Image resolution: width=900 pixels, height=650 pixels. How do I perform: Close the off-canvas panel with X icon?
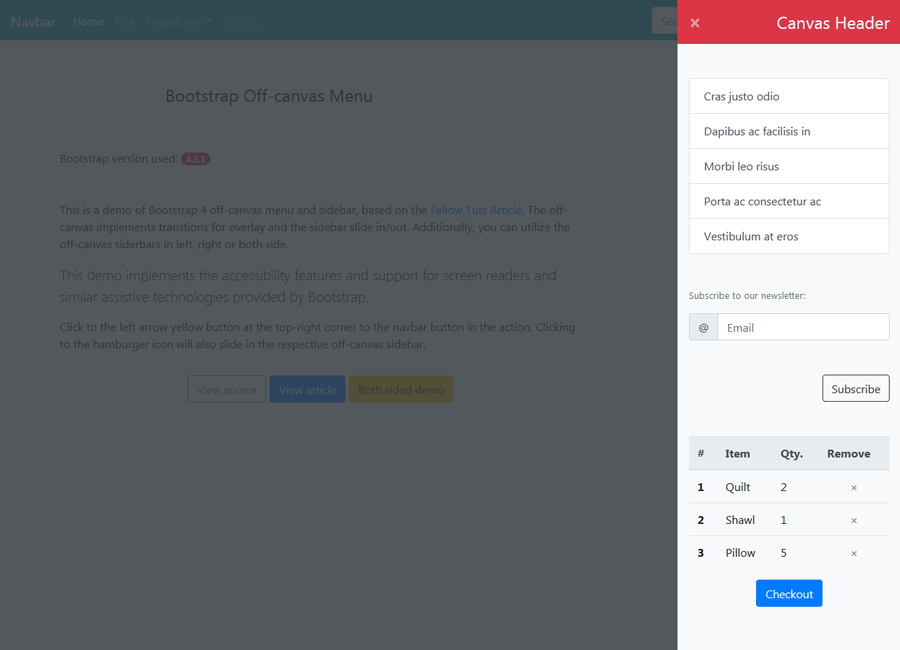coord(695,23)
